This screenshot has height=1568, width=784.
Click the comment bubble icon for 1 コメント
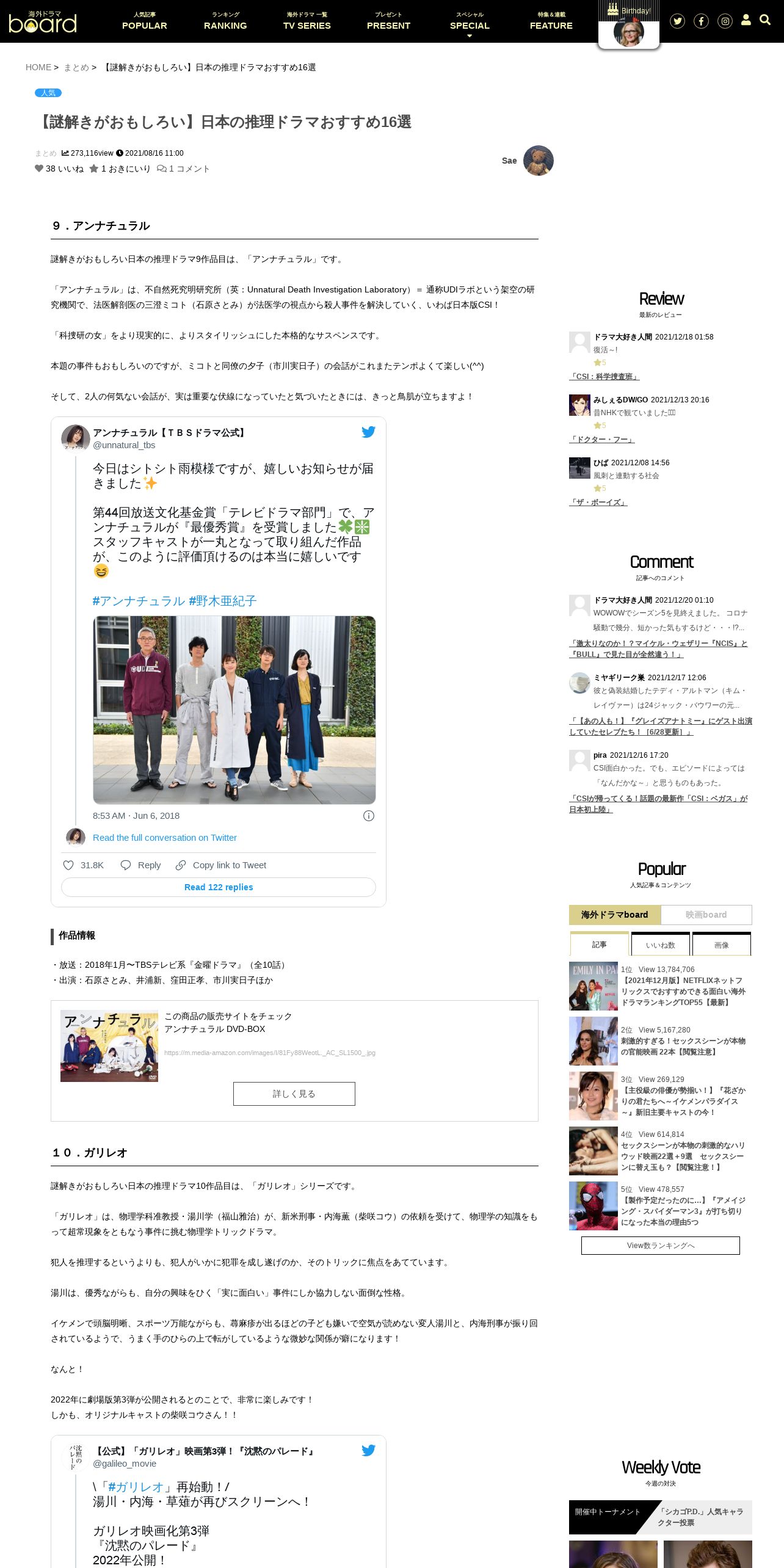[162, 169]
